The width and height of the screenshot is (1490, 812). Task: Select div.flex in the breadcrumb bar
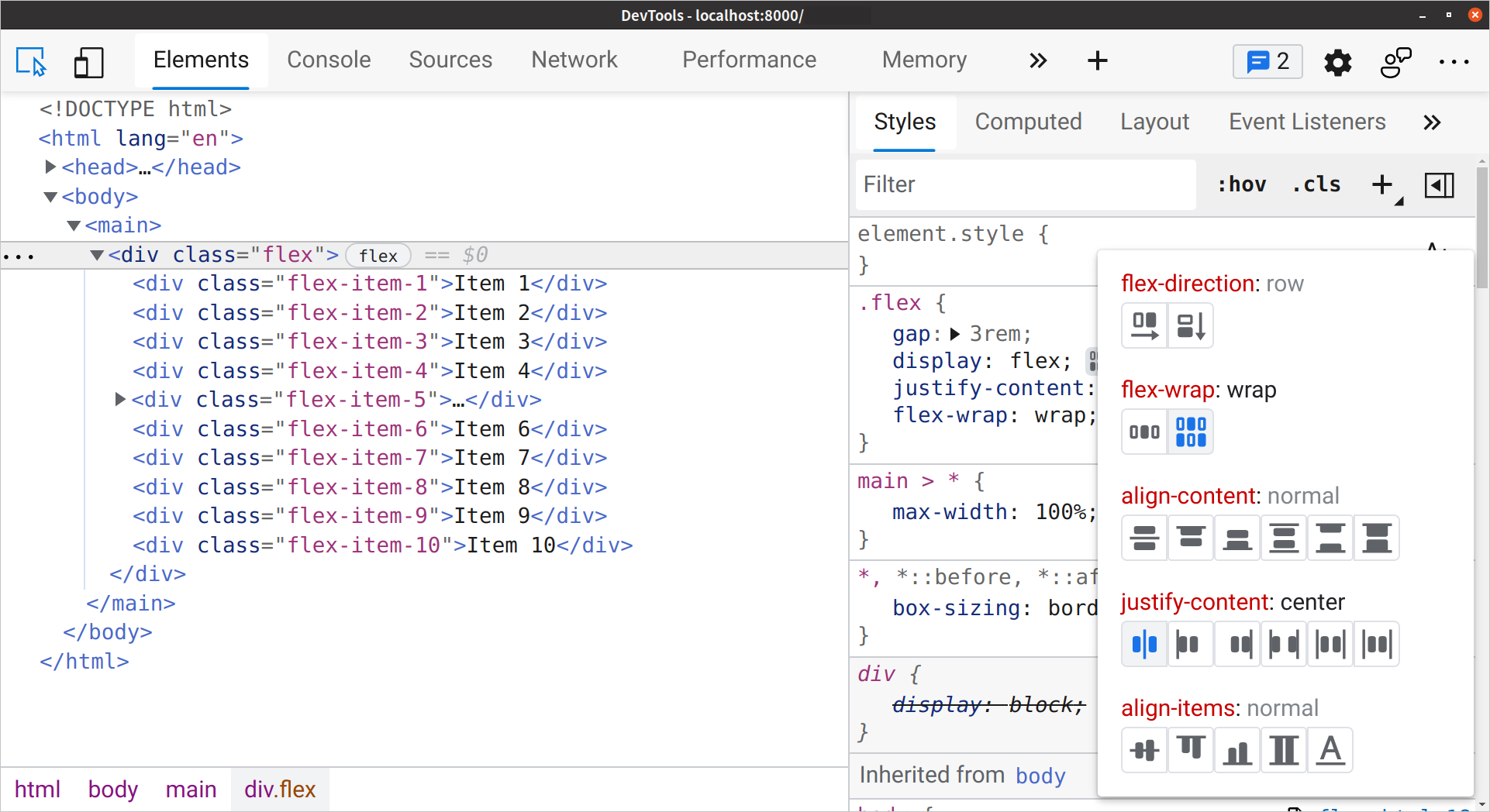coord(280,789)
